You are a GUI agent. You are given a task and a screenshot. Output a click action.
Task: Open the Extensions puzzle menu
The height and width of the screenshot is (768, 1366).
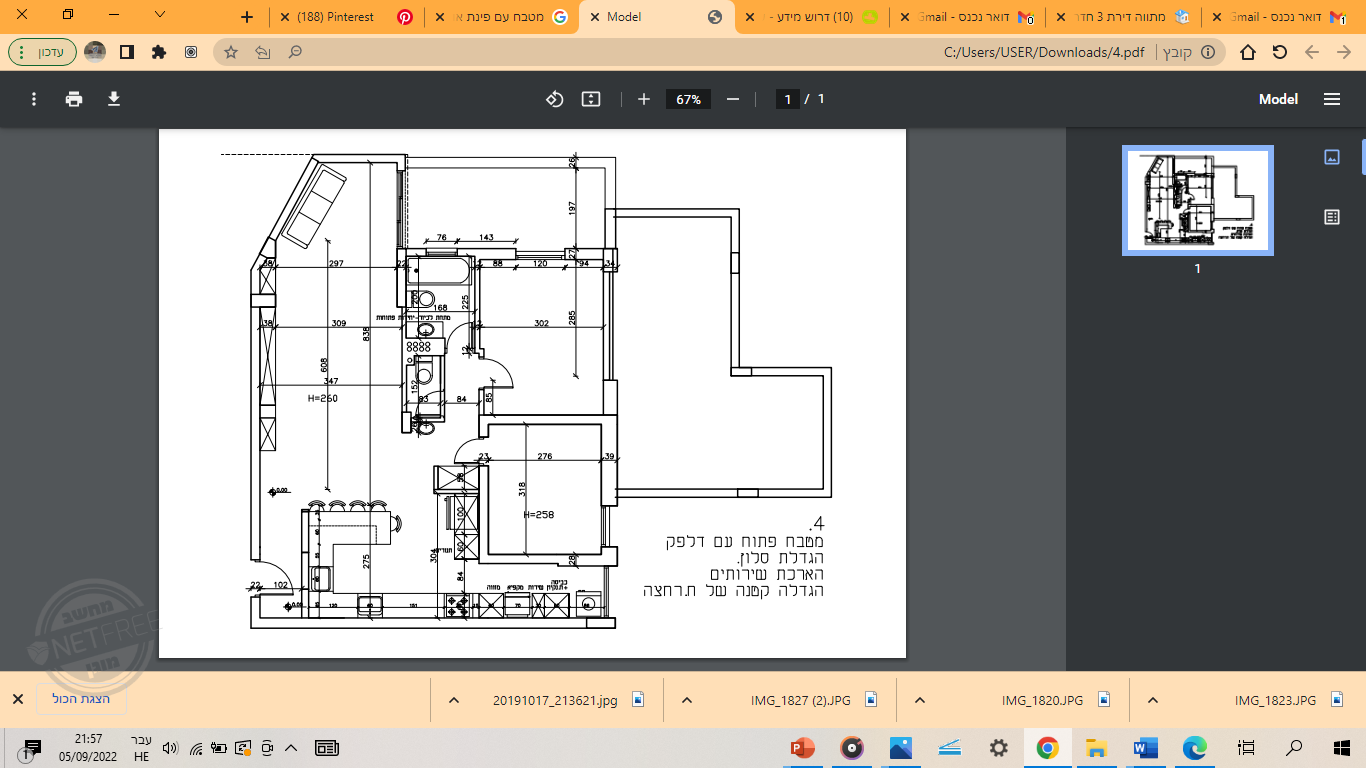[158, 52]
